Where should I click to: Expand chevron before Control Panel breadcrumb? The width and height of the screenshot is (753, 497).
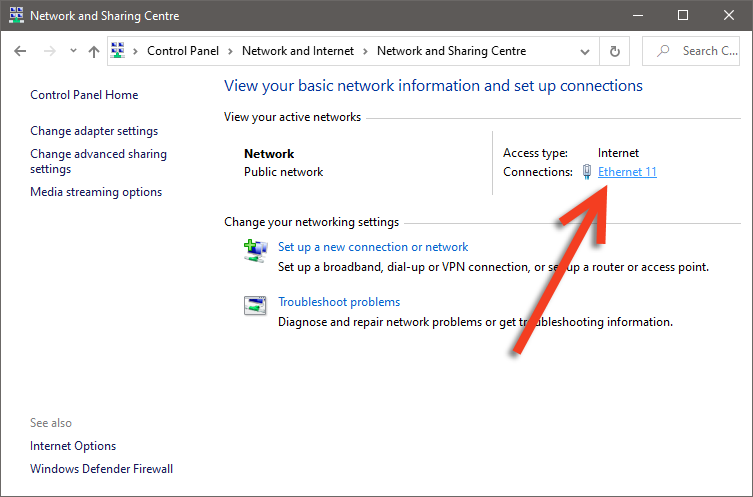(135, 51)
